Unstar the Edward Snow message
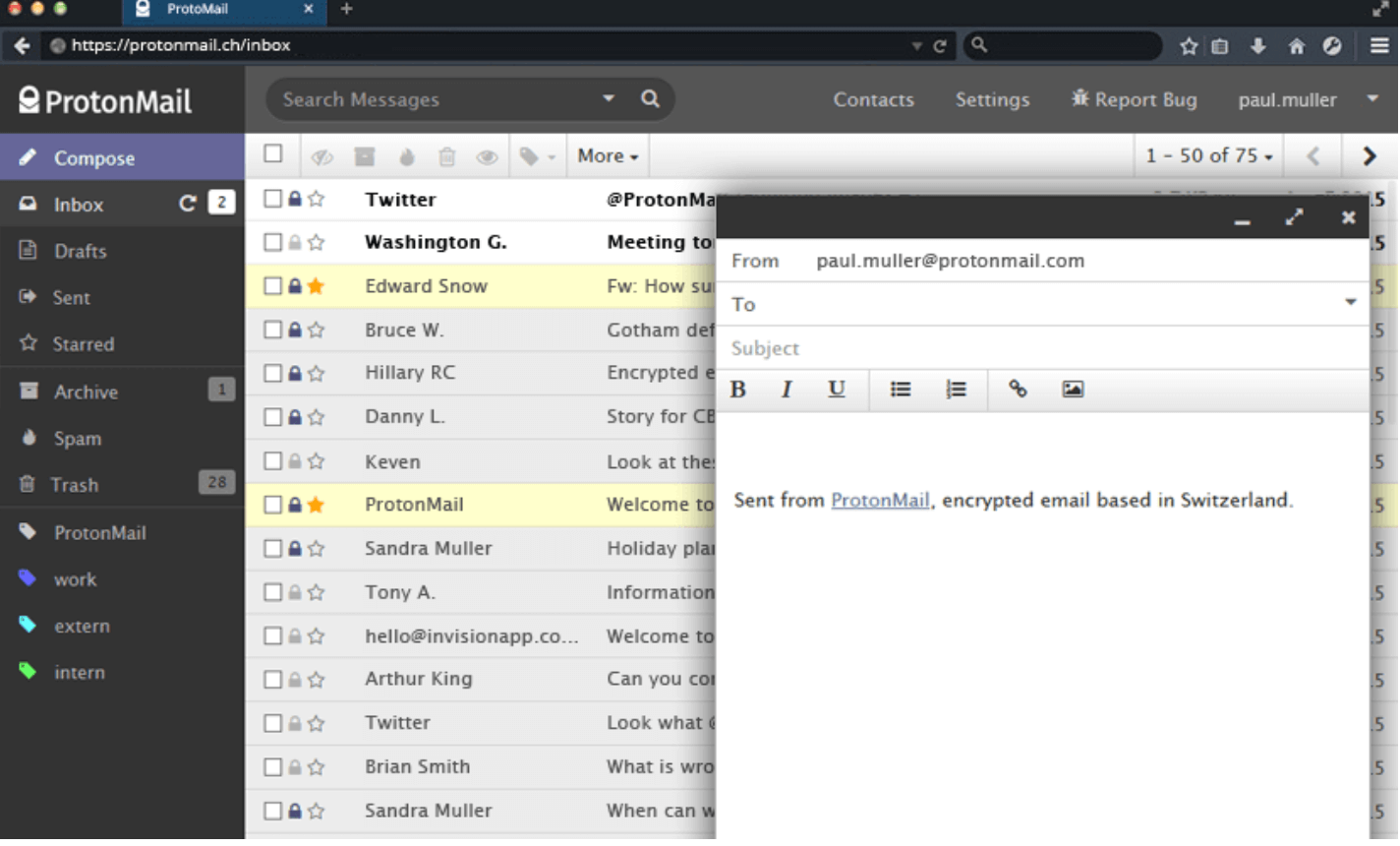This screenshot has height=846, width=1400. [314, 285]
